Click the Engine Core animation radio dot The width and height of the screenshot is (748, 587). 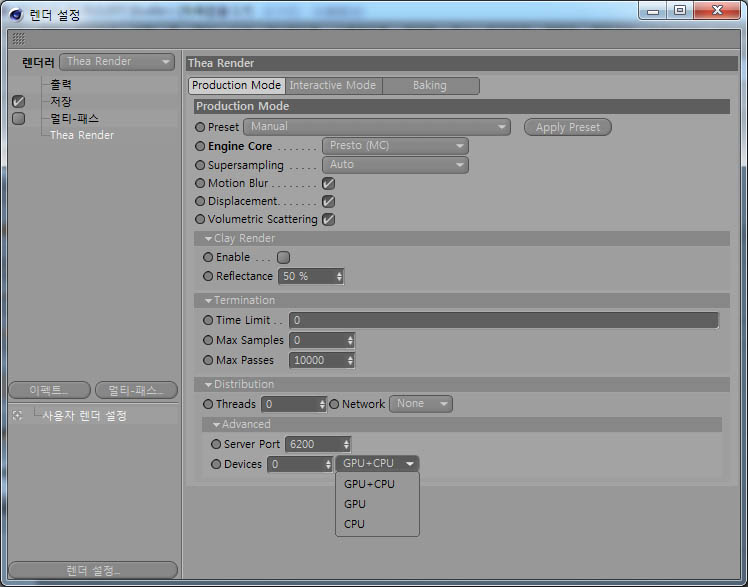pyautogui.click(x=200, y=146)
